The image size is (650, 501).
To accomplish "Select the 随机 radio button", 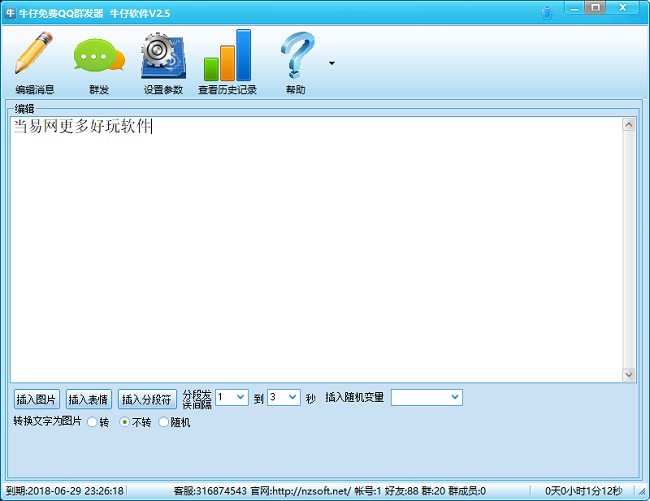I will [x=164, y=422].
